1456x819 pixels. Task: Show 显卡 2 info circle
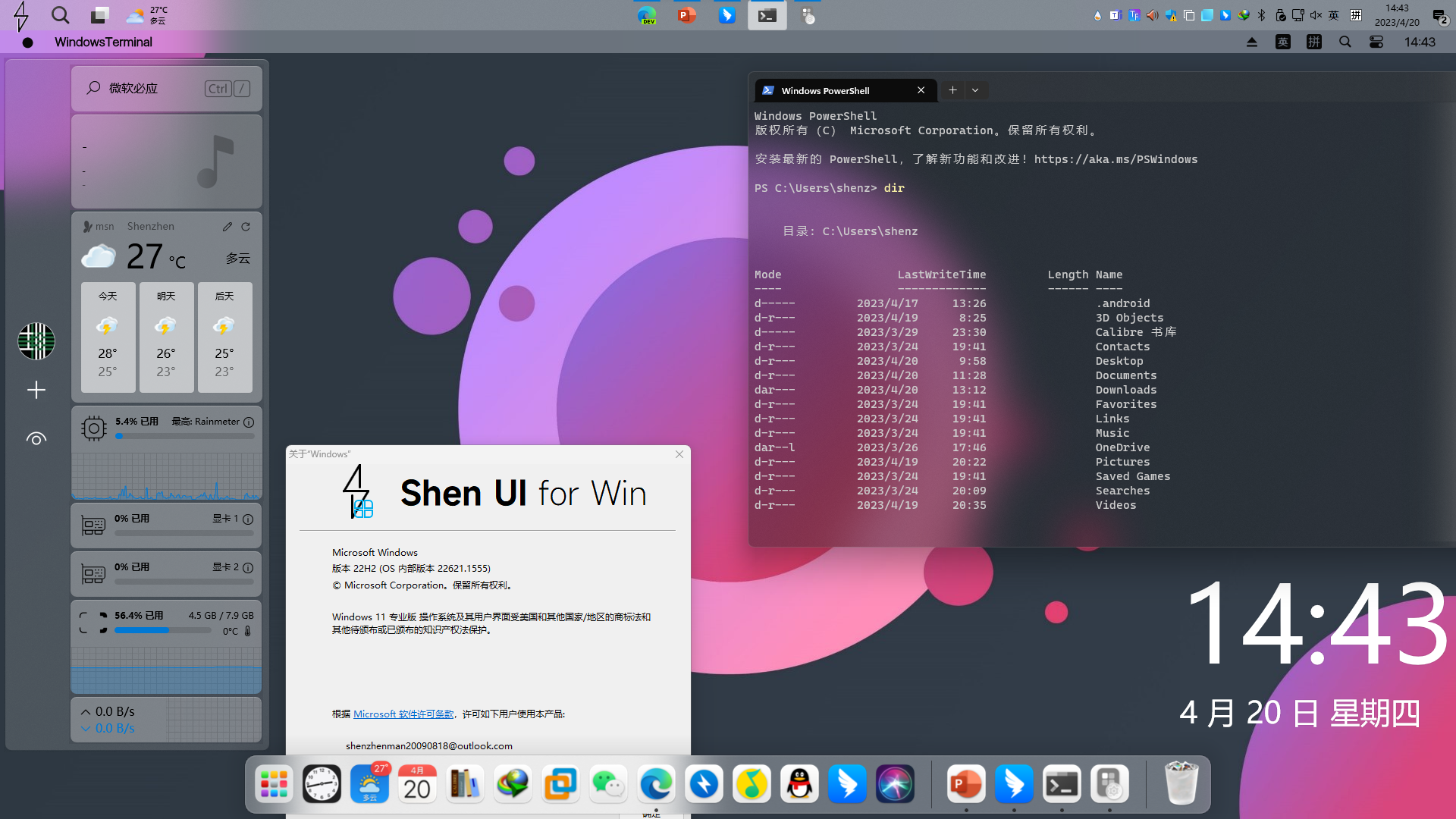click(x=248, y=568)
